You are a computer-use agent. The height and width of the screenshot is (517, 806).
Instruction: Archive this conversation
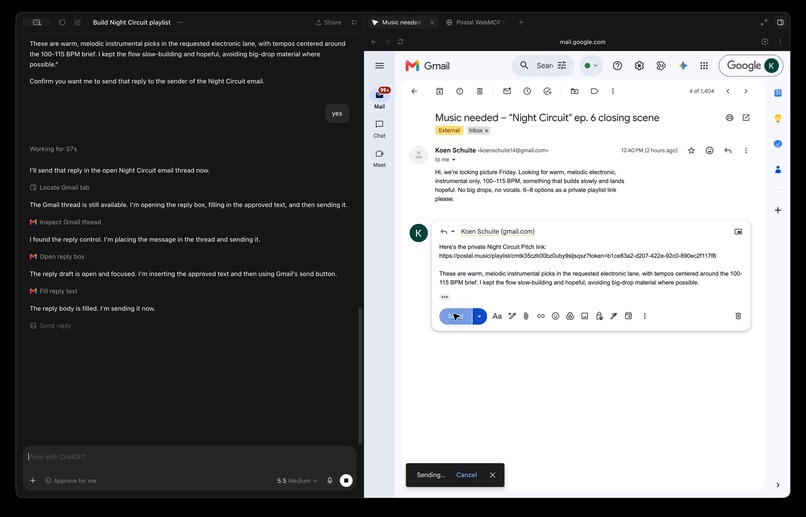coord(439,91)
